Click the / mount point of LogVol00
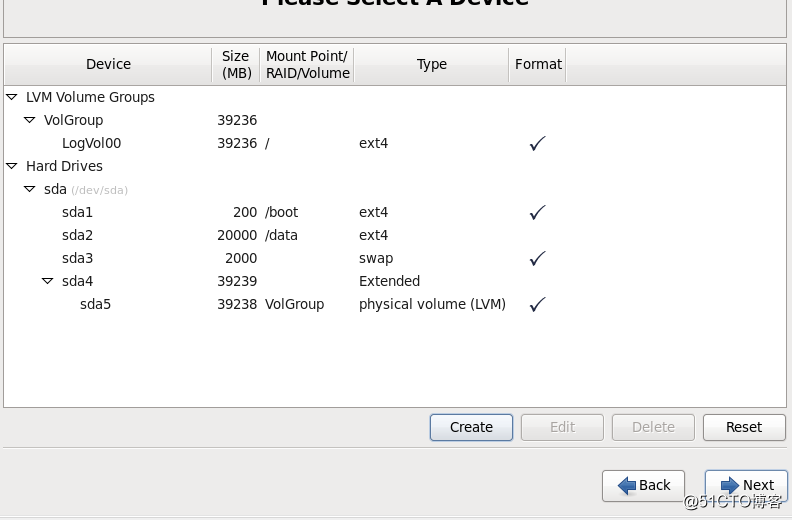The image size is (792, 520). click(x=267, y=144)
